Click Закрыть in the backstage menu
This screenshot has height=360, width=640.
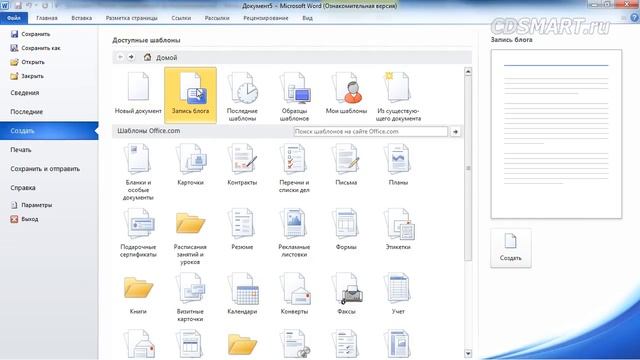tap(27, 76)
